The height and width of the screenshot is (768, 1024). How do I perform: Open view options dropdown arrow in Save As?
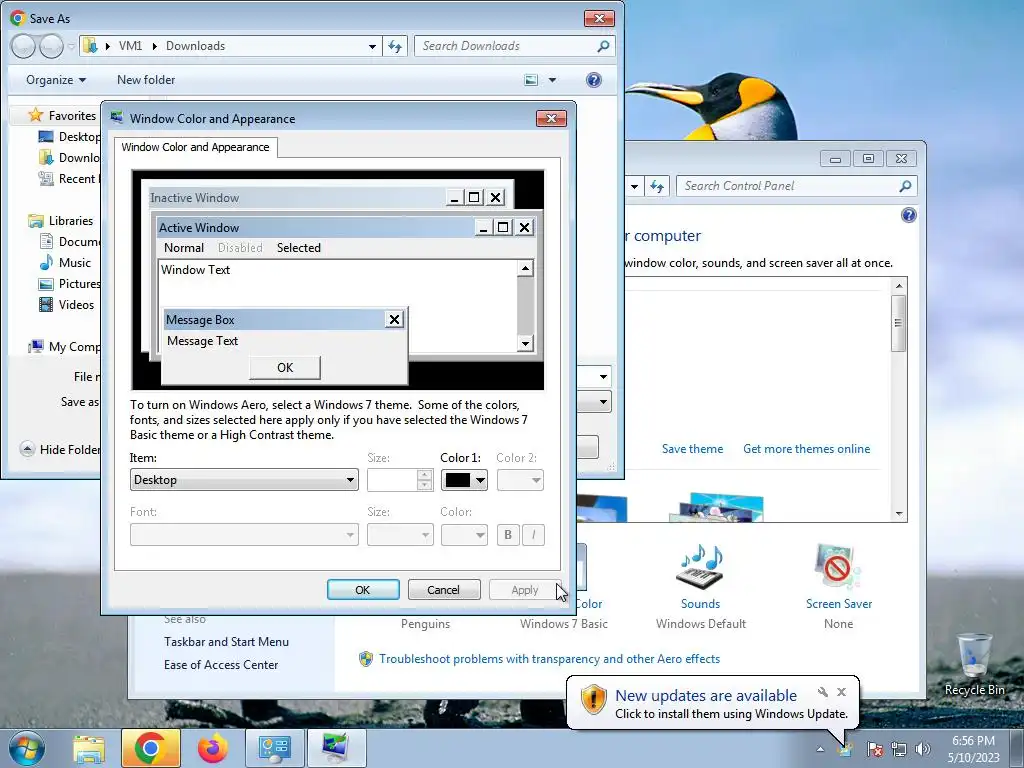click(552, 80)
